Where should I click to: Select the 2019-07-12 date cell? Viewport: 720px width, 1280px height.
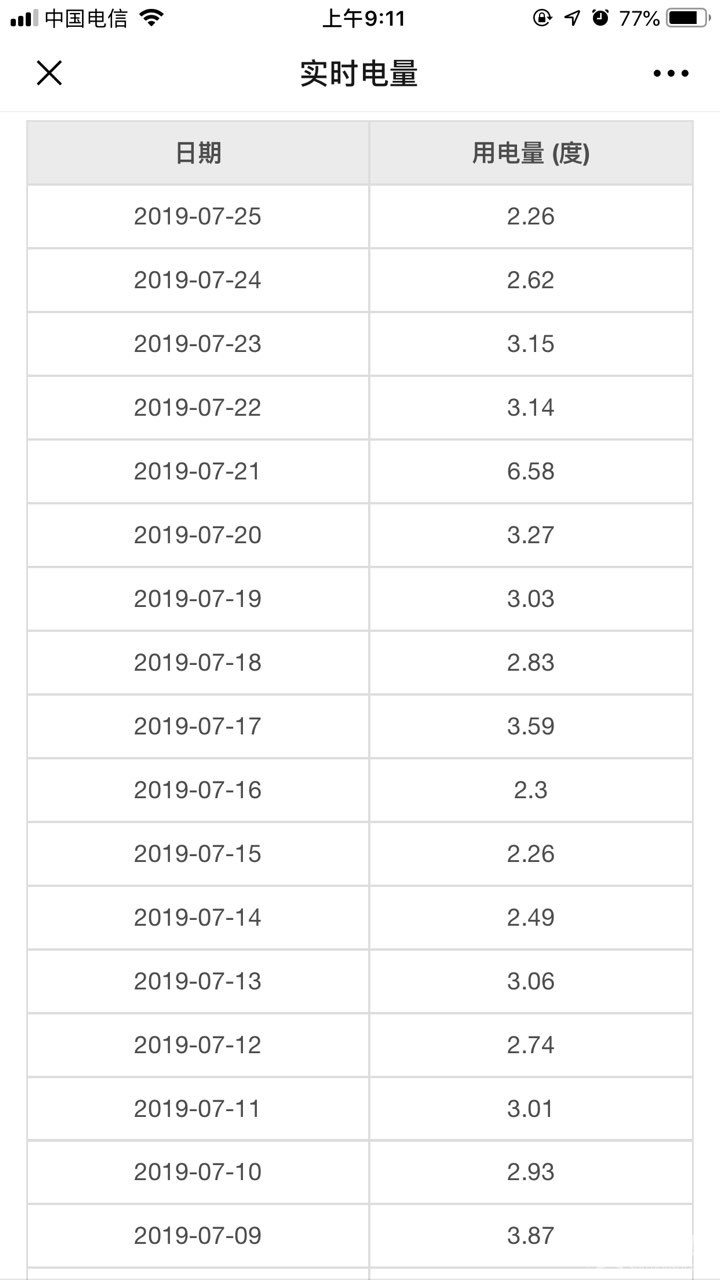[x=198, y=1045]
